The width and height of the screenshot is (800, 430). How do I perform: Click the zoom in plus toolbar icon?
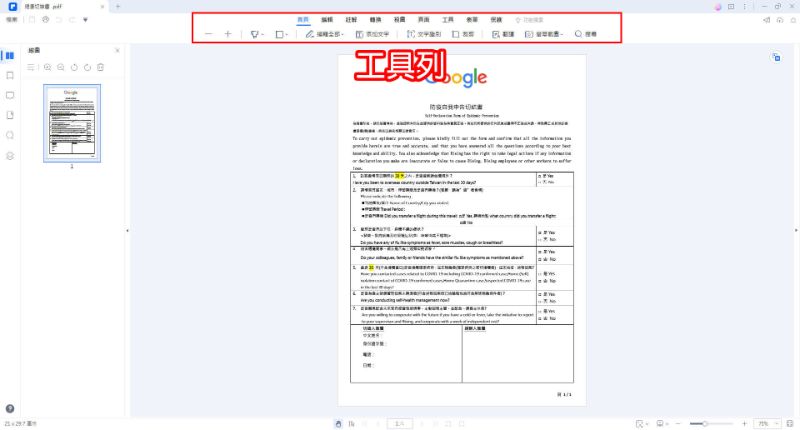(228, 34)
